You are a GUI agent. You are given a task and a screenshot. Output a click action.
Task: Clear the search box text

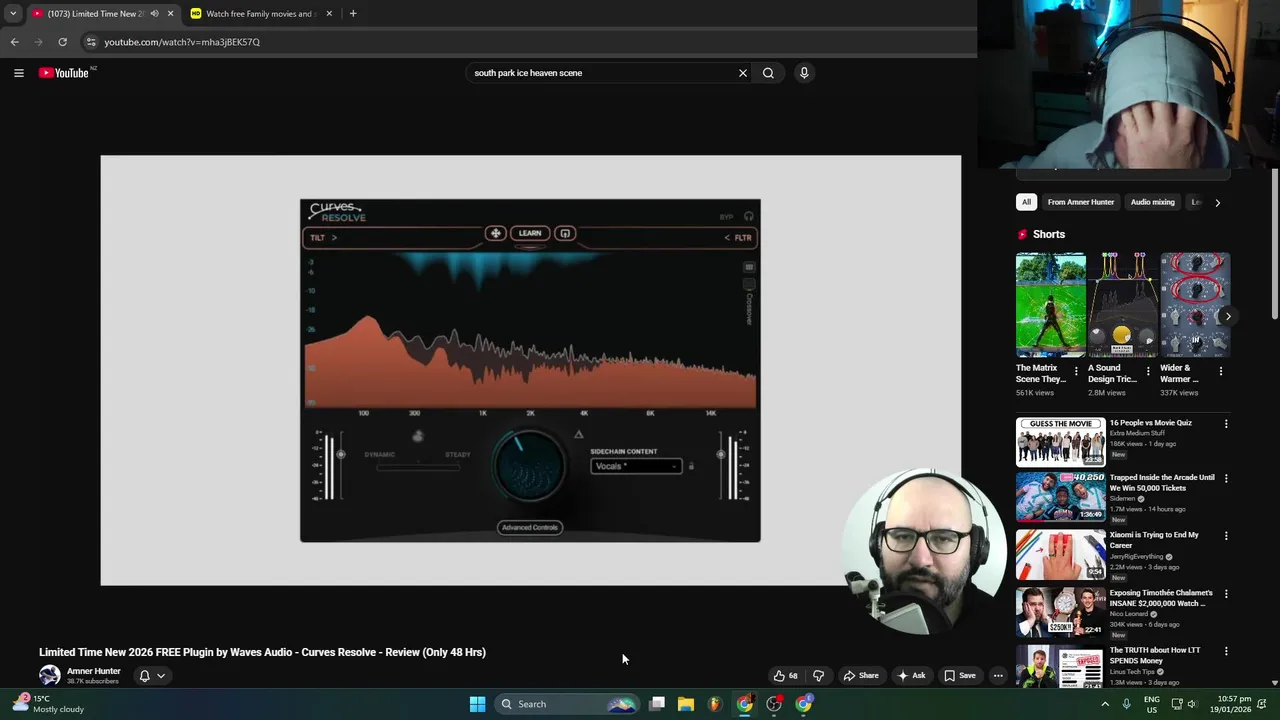click(x=743, y=73)
